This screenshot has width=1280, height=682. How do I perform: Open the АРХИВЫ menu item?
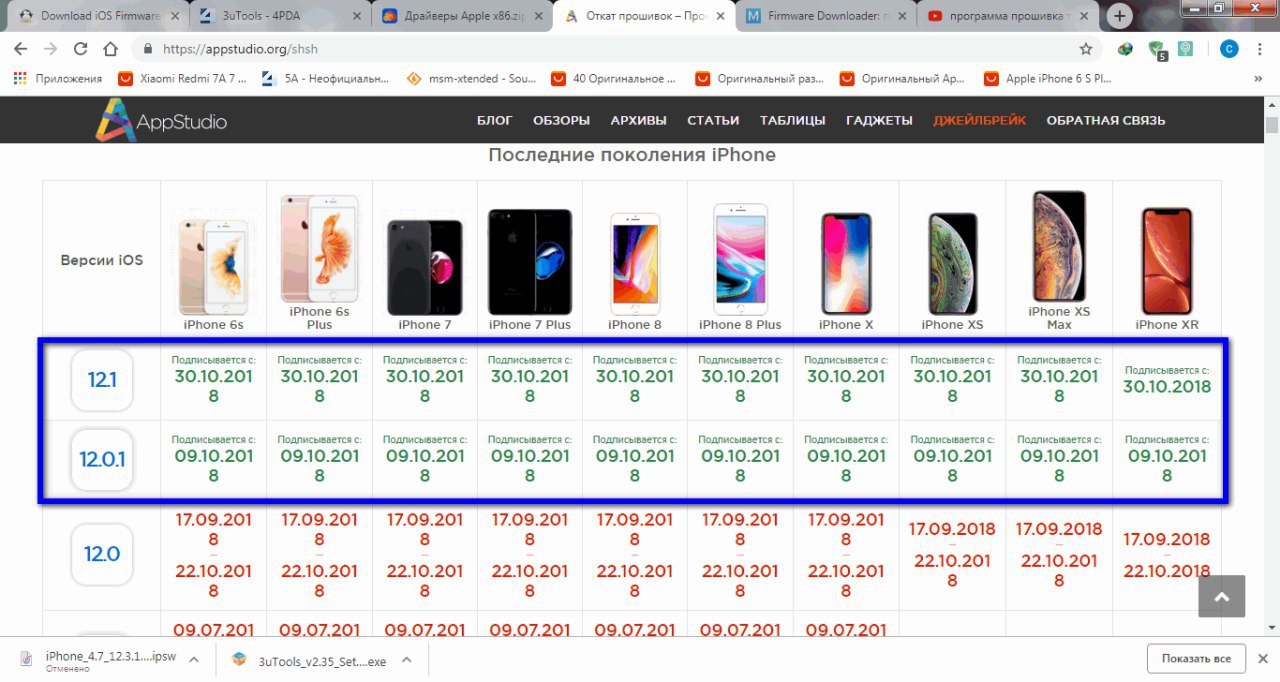(x=638, y=120)
